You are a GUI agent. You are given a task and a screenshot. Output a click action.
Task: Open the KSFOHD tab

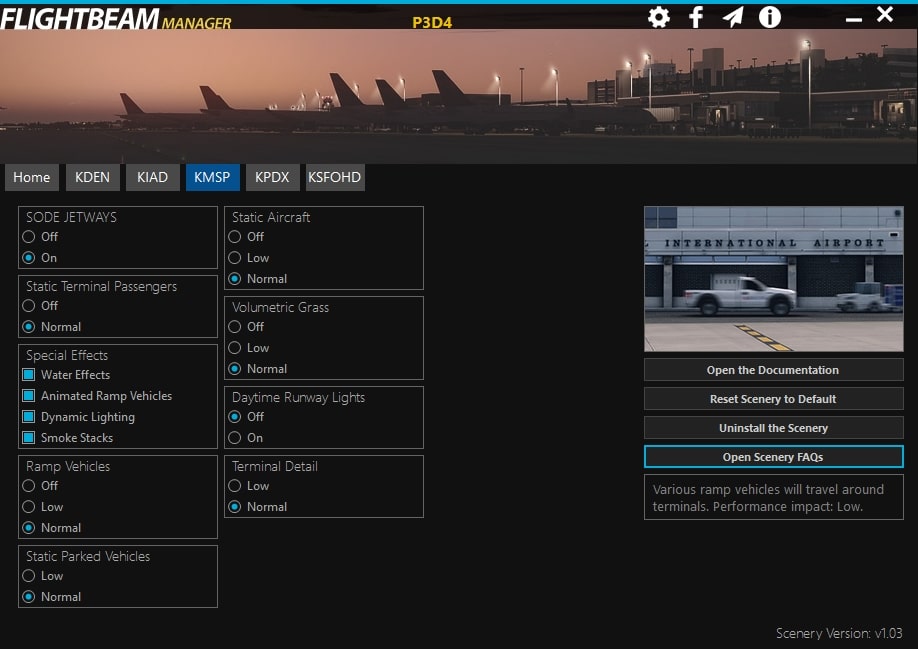[x=335, y=177]
